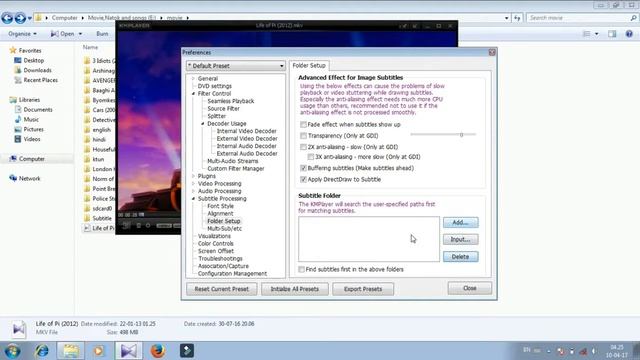This screenshot has height=360, width=640.
Task: Open Firefox from the taskbar
Action: (x=158, y=351)
